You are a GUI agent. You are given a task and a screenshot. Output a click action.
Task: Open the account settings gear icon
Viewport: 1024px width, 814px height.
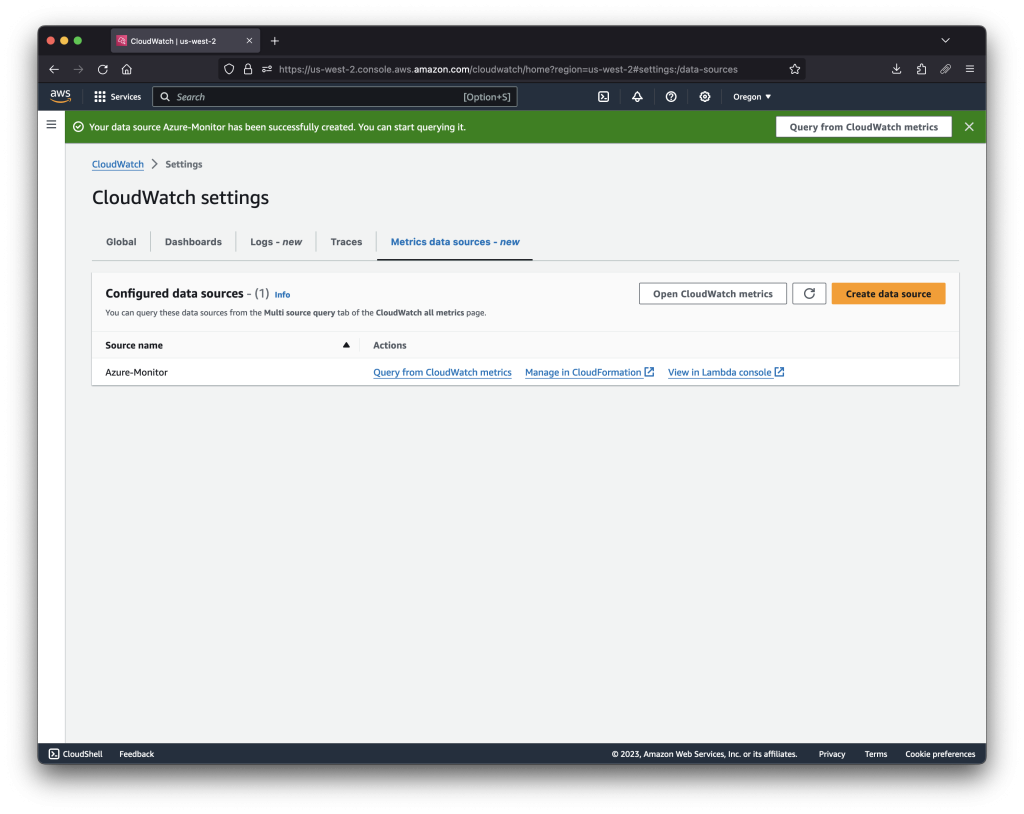pos(704,96)
